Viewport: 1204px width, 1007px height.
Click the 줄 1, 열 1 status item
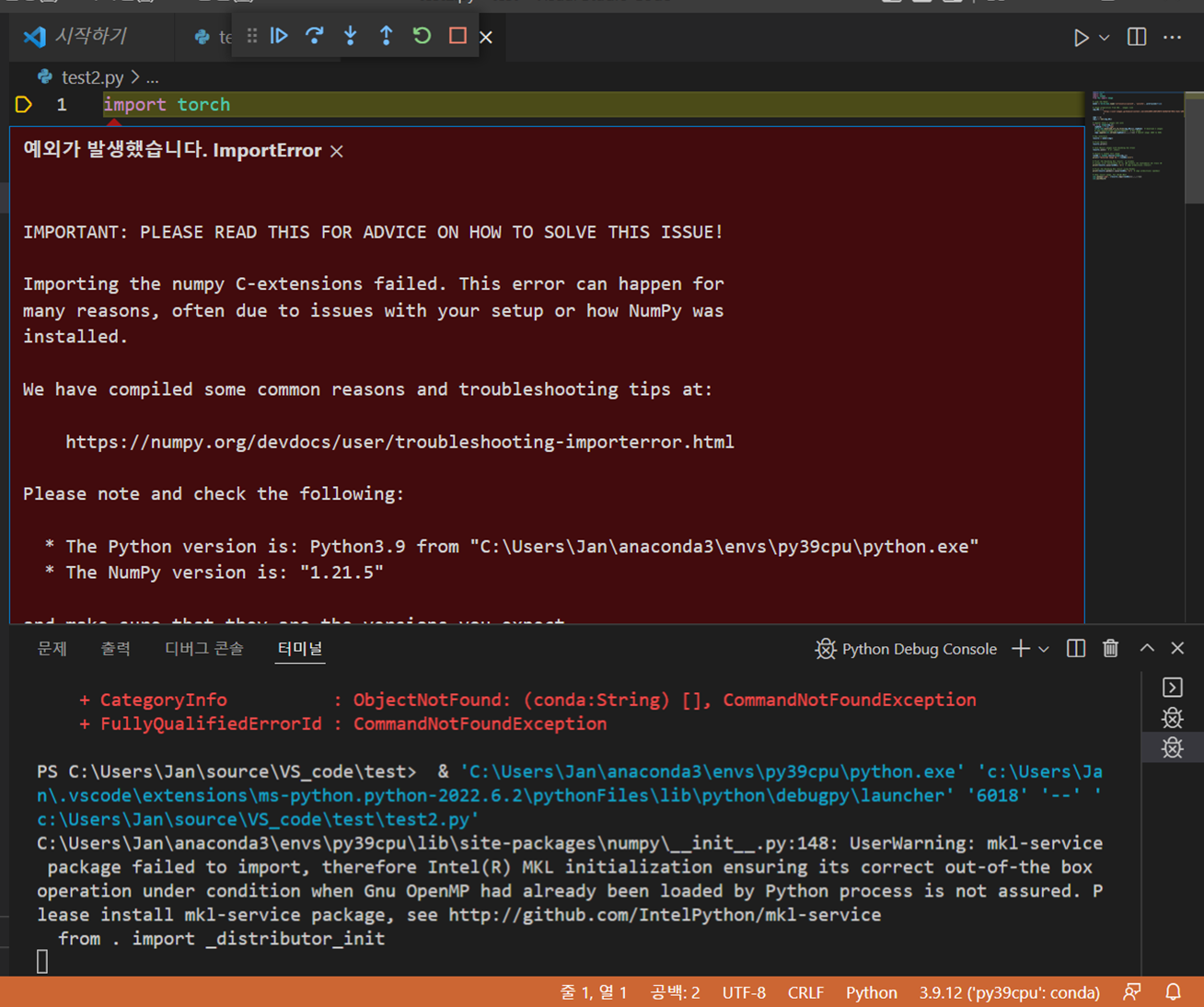[x=594, y=993]
